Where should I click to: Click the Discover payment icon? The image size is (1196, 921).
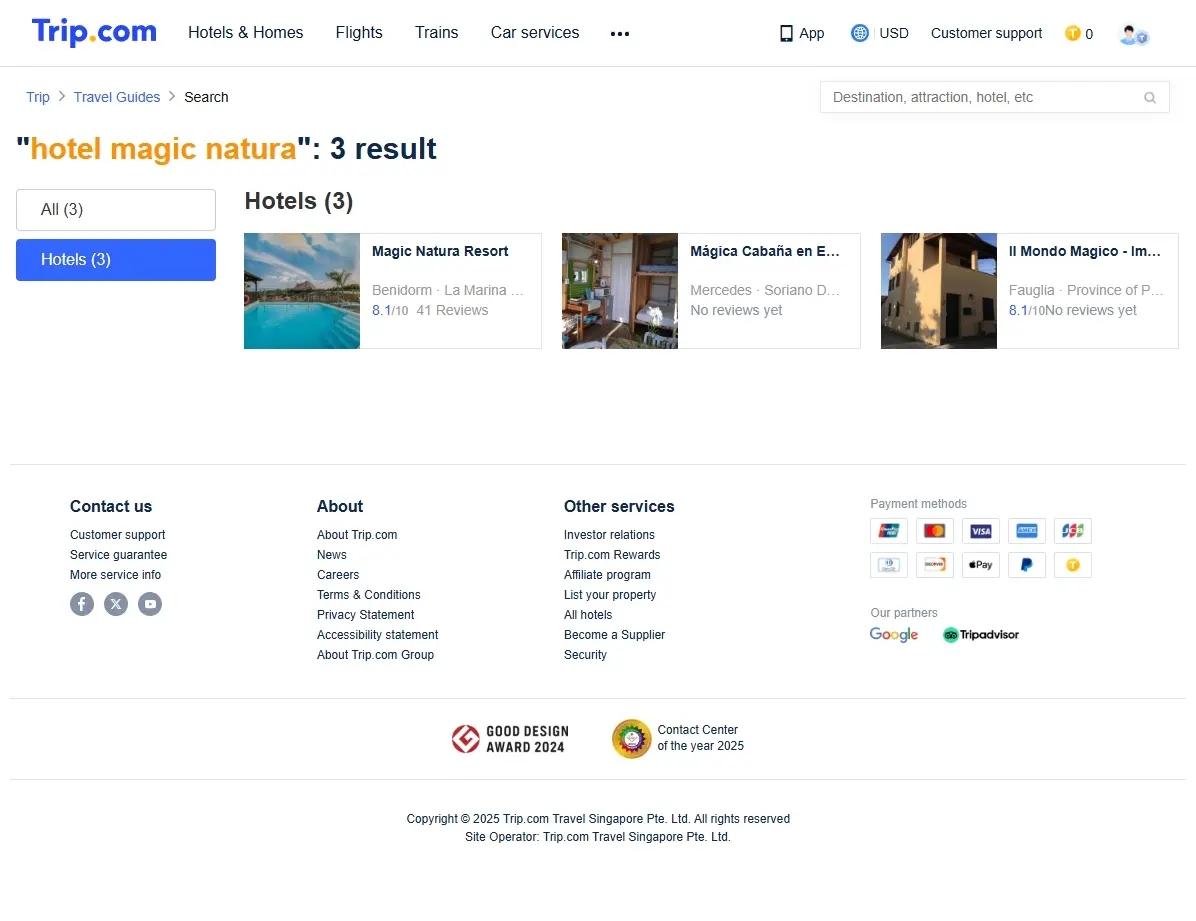[934, 565]
